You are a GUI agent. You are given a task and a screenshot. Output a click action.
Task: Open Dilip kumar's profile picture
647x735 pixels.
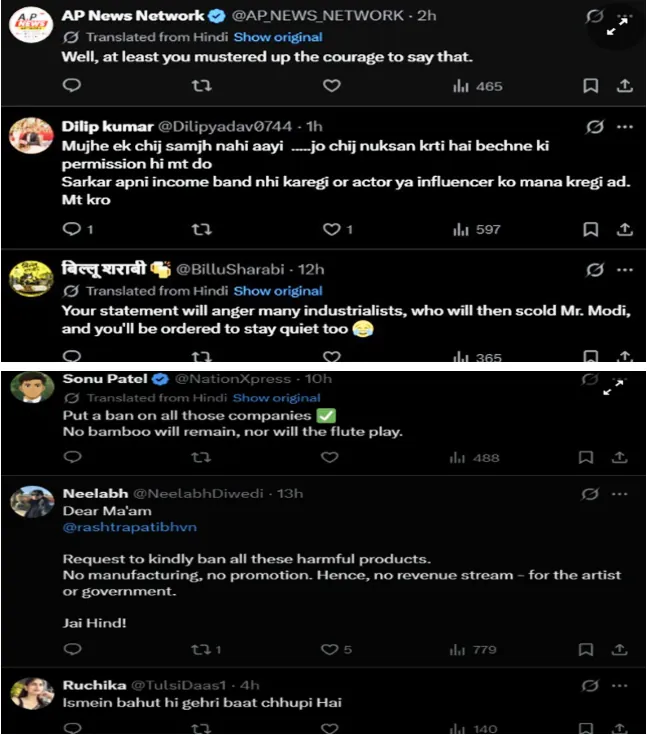pos(31,136)
